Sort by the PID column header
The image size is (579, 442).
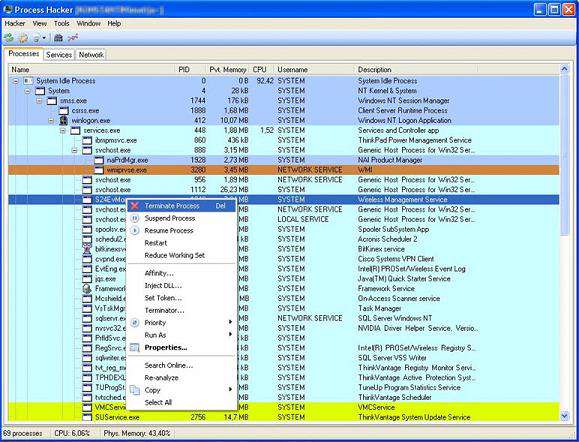point(191,69)
